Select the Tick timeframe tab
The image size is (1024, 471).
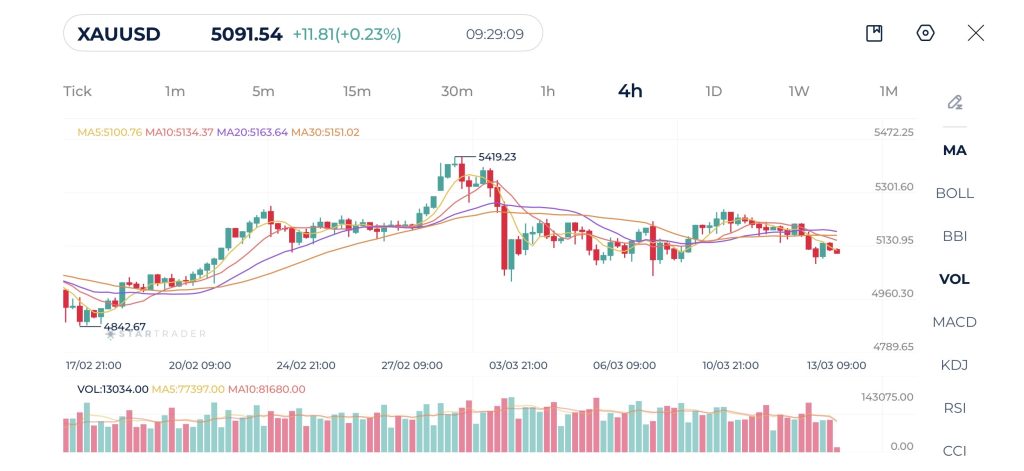77,91
